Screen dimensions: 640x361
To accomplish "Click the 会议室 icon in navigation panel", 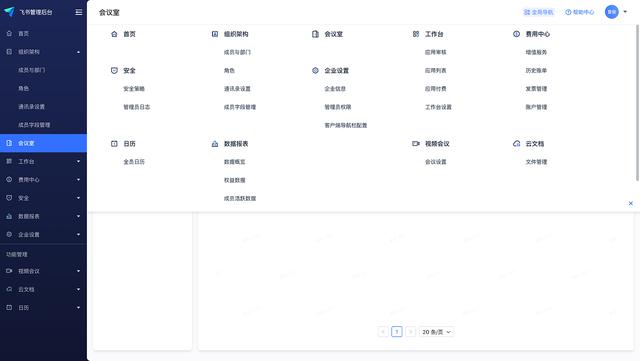I will (x=315, y=34).
